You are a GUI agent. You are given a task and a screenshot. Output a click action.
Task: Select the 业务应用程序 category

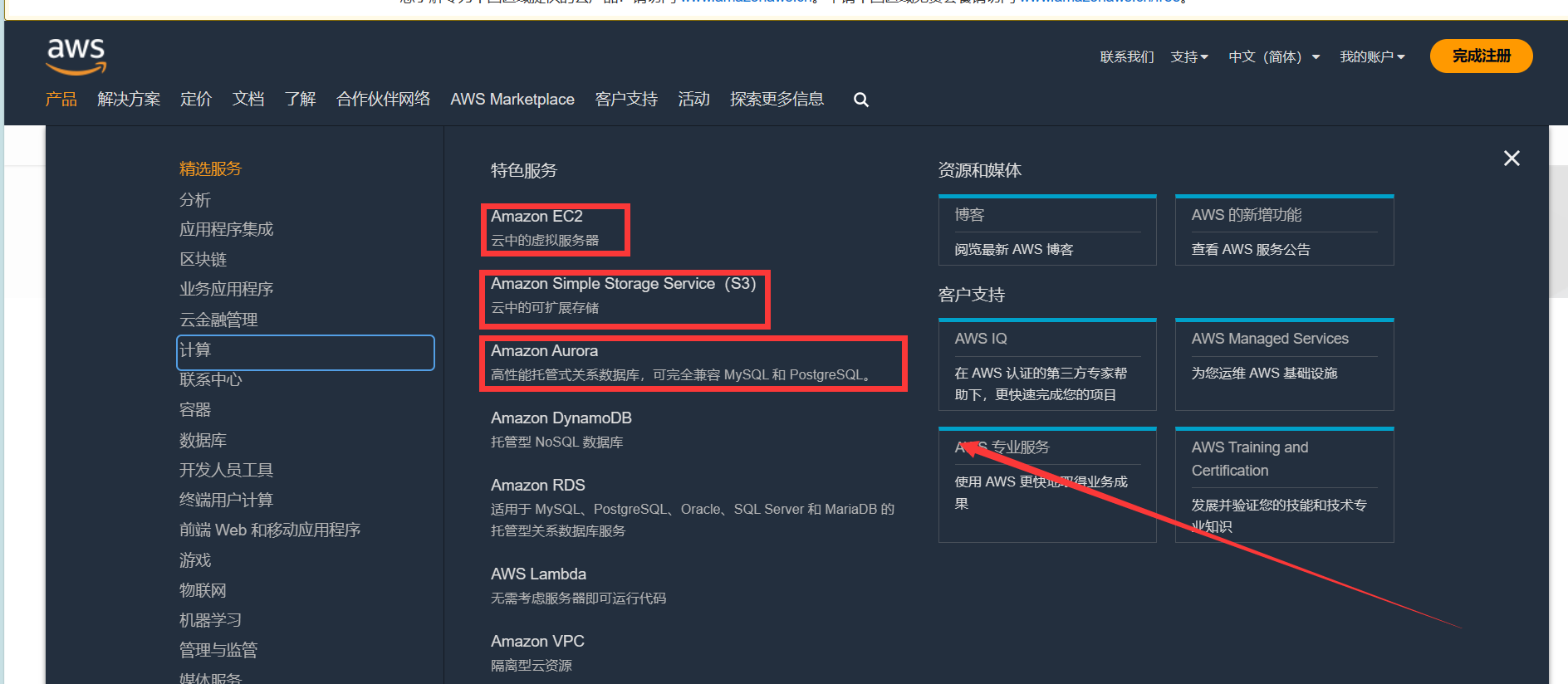click(x=226, y=289)
